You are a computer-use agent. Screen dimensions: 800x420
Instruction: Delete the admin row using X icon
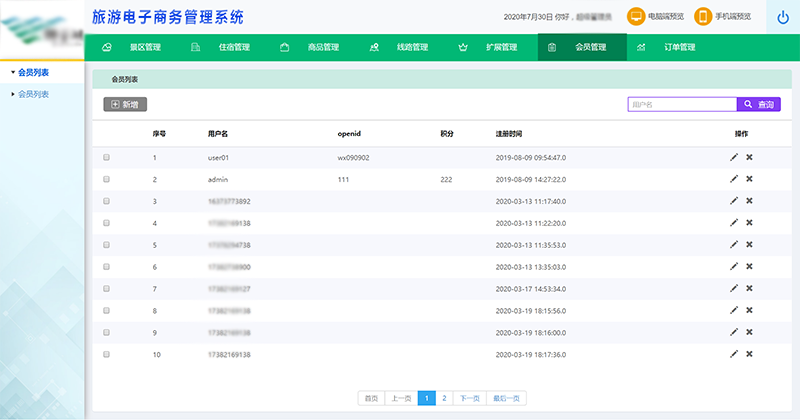[x=749, y=179]
